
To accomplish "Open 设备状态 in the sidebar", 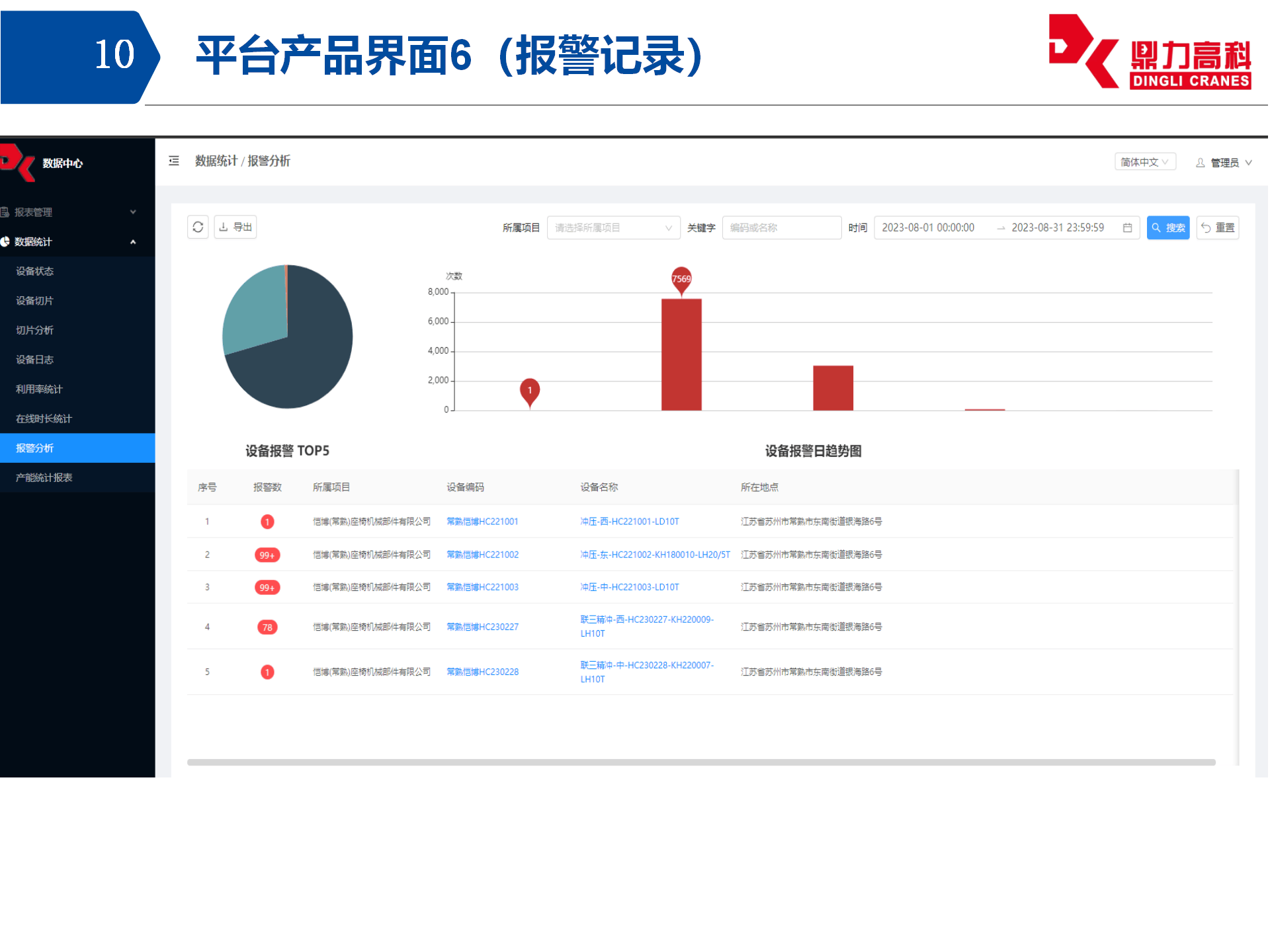I will click(x=35, y=271).
